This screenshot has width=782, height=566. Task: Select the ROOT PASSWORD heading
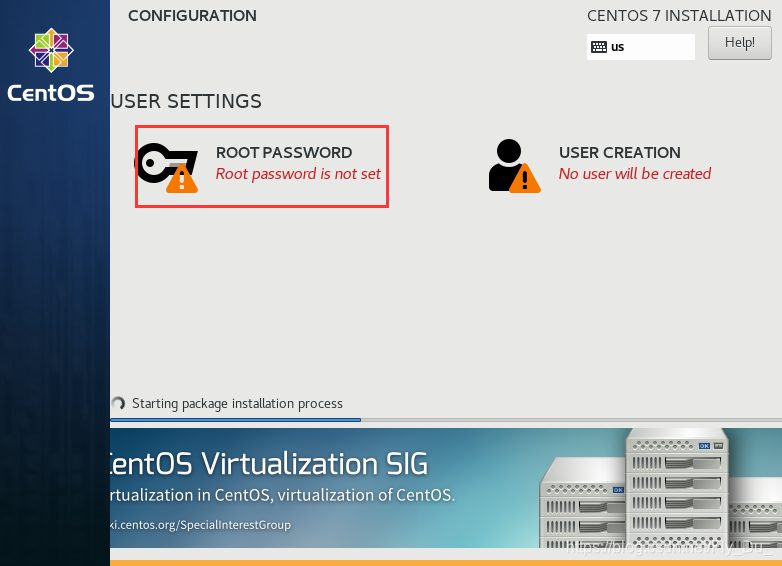pos(284,153)
